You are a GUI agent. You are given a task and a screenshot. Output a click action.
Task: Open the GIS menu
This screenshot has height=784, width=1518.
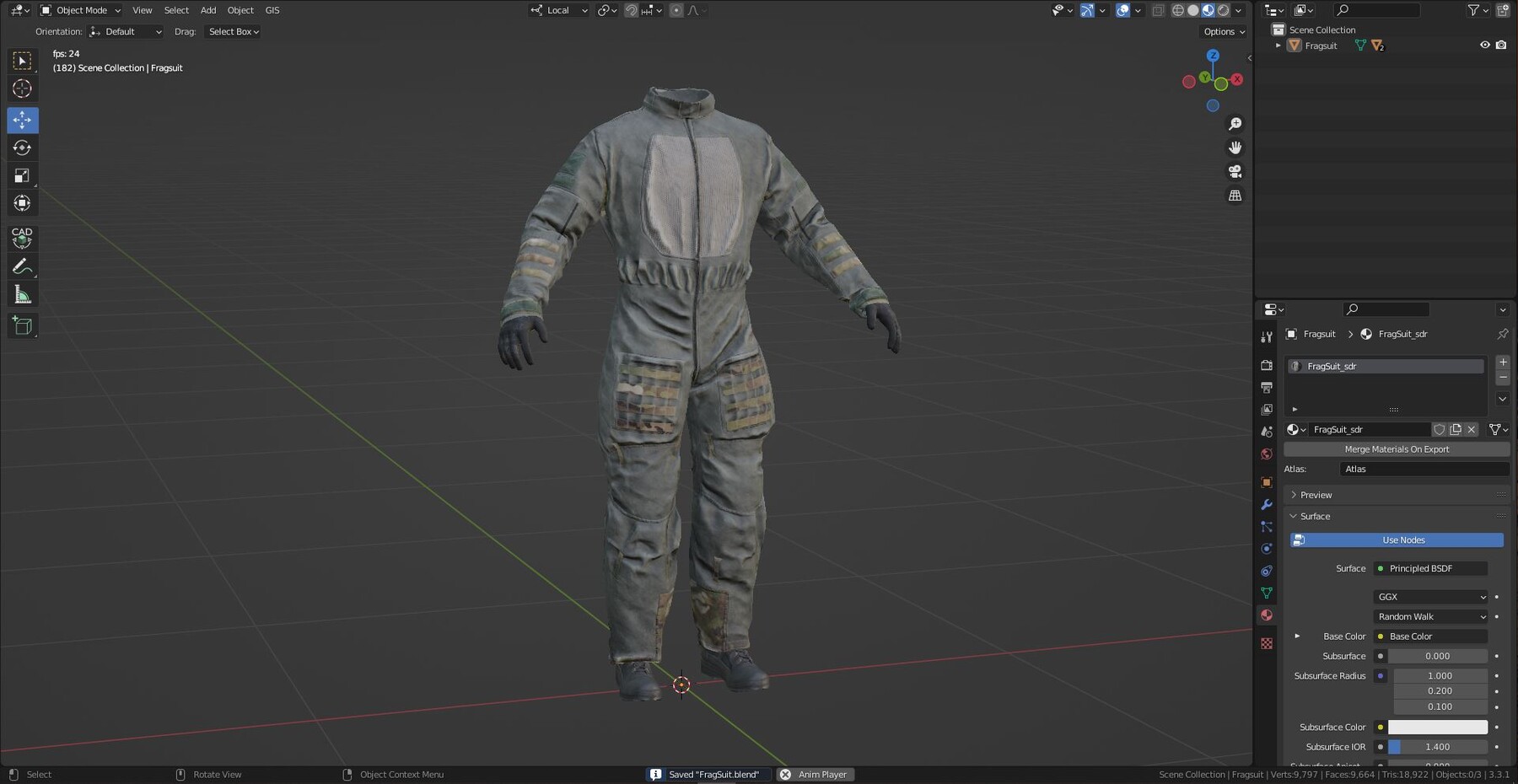click(x=272, y=10)
